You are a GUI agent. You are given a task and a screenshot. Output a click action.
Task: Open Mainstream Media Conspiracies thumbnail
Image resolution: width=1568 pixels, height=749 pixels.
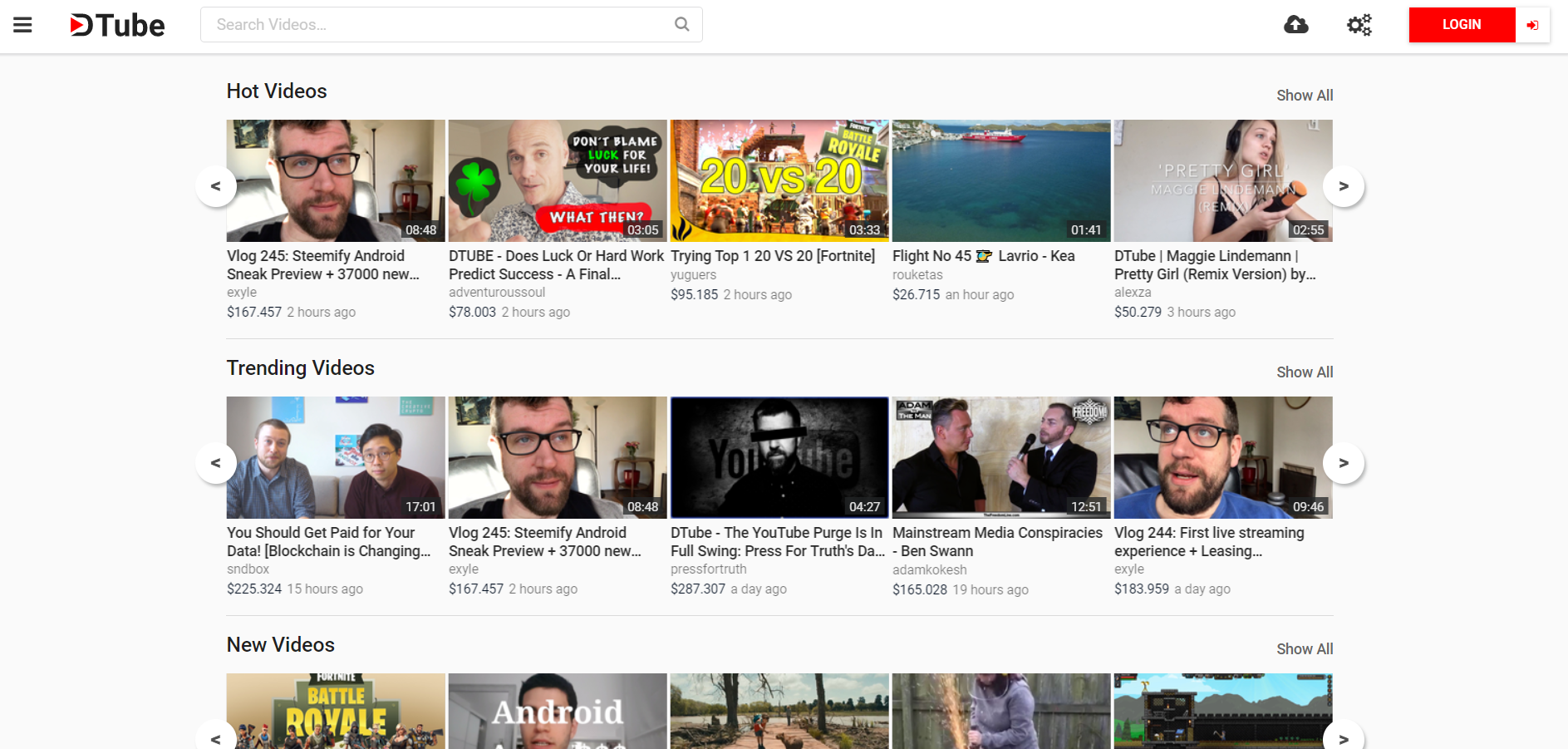pos(1001,457)
